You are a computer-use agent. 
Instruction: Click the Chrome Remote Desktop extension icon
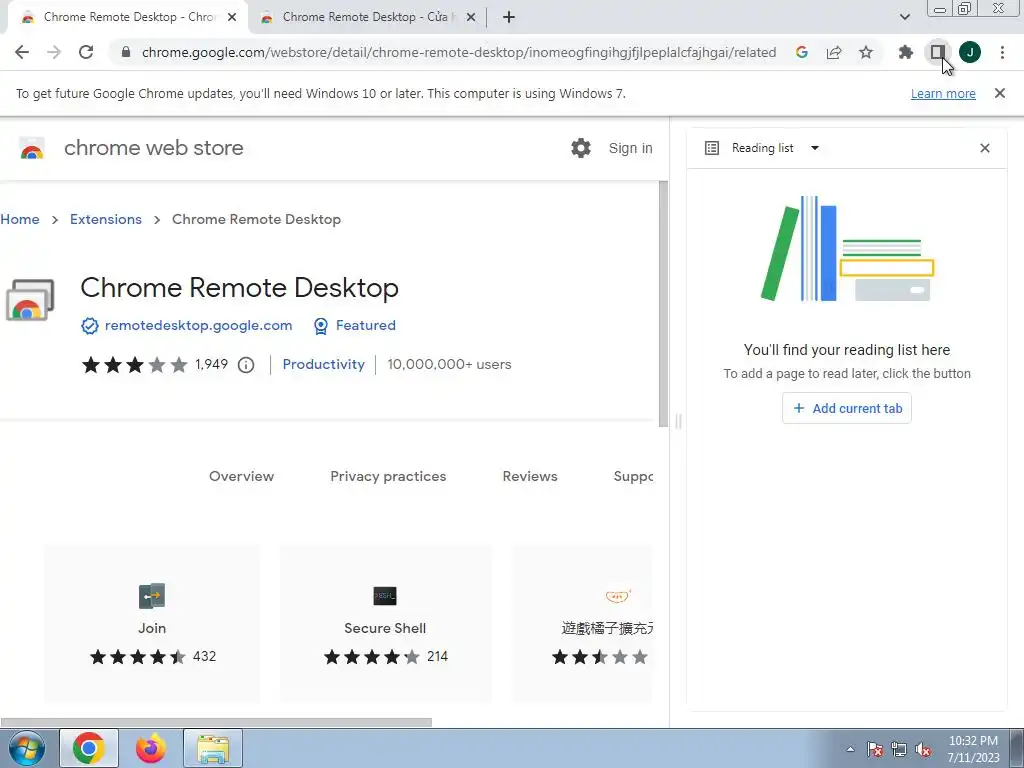[30, 300]
